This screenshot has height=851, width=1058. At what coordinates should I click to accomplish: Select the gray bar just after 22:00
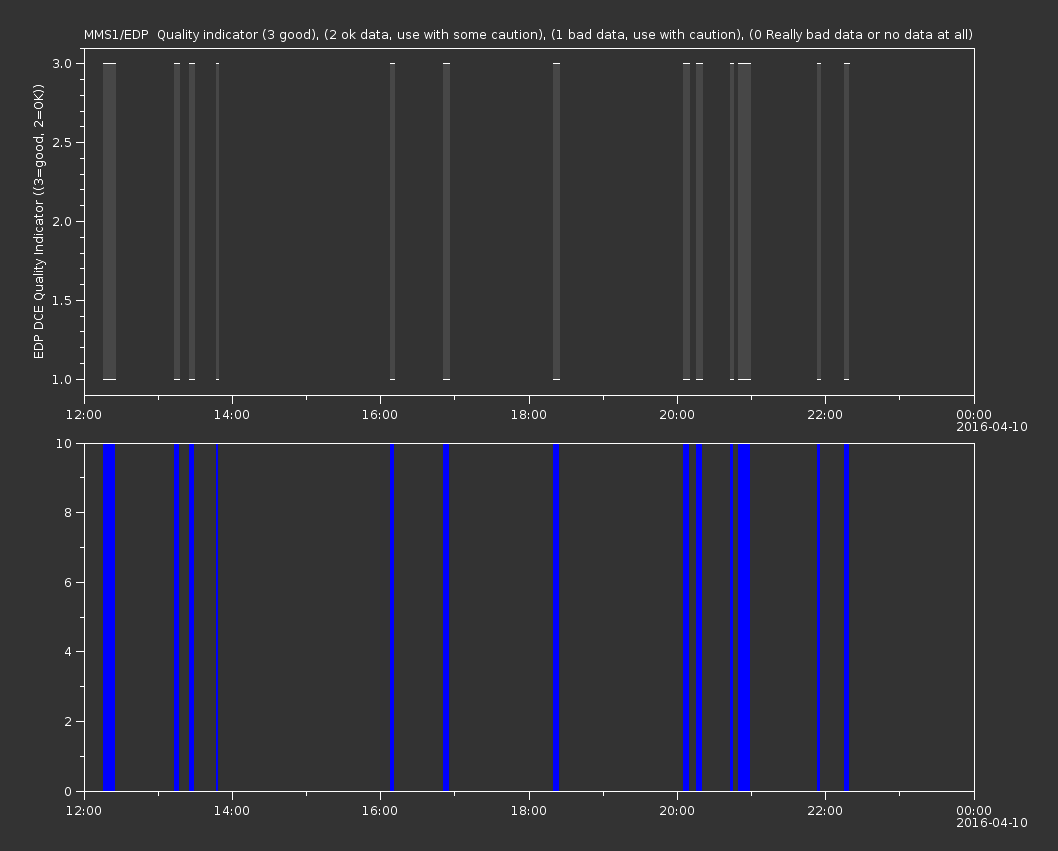click(x=847, y=221)
